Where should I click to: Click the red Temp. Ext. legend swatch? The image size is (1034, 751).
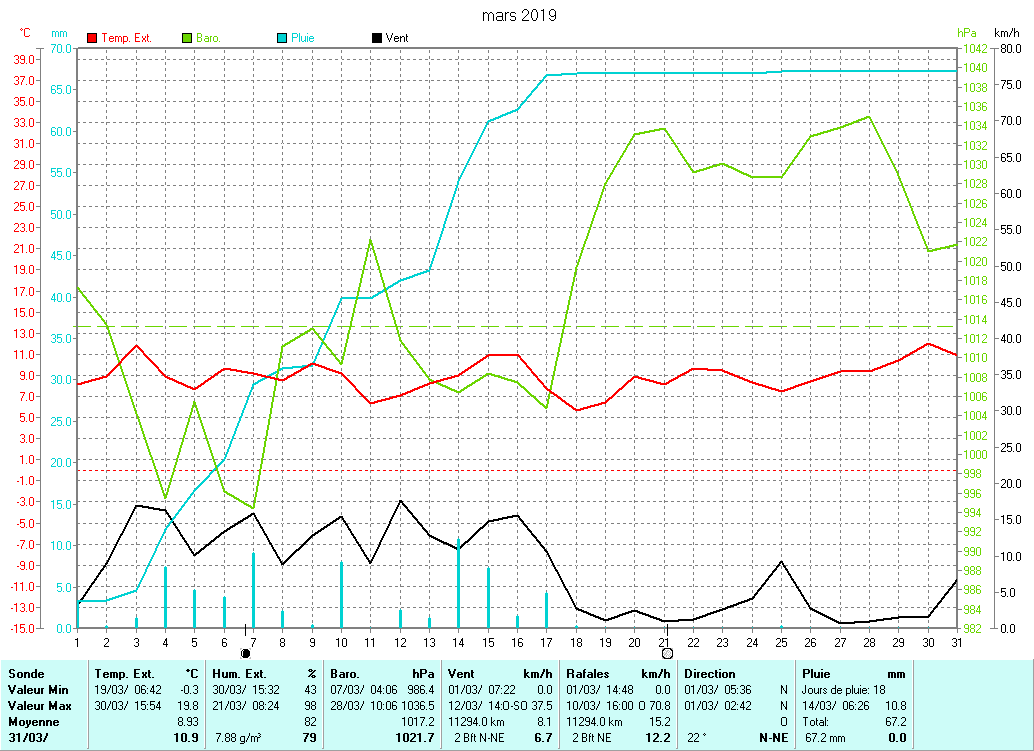(93, 38)
